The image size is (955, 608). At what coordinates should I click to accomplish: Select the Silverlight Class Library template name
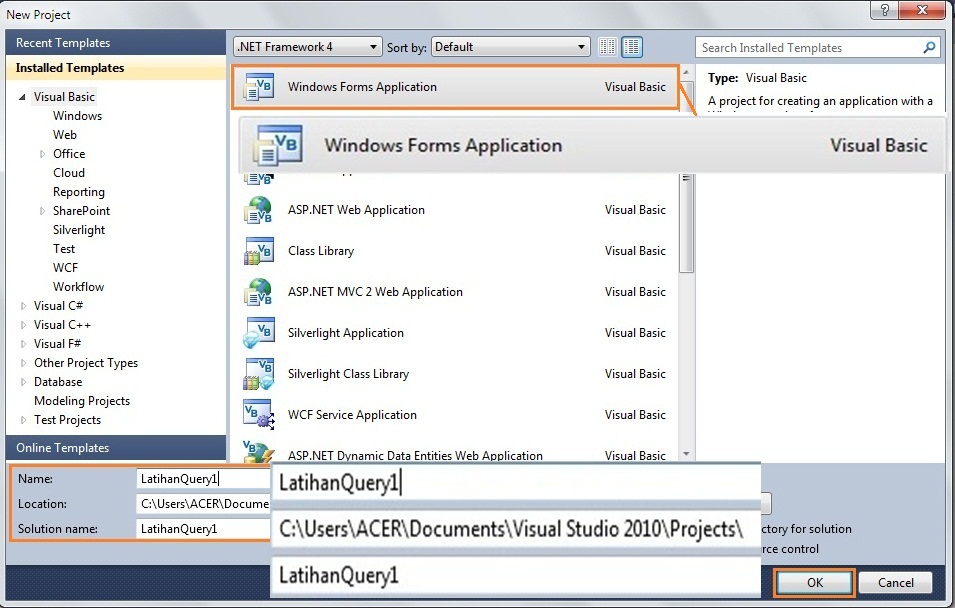[348, 374]
